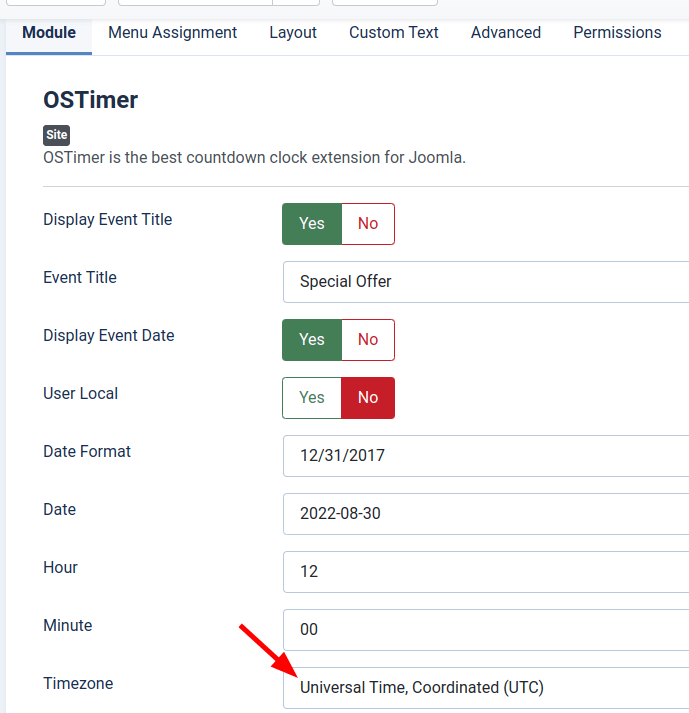Click the Hour label

tap(60, 567)
